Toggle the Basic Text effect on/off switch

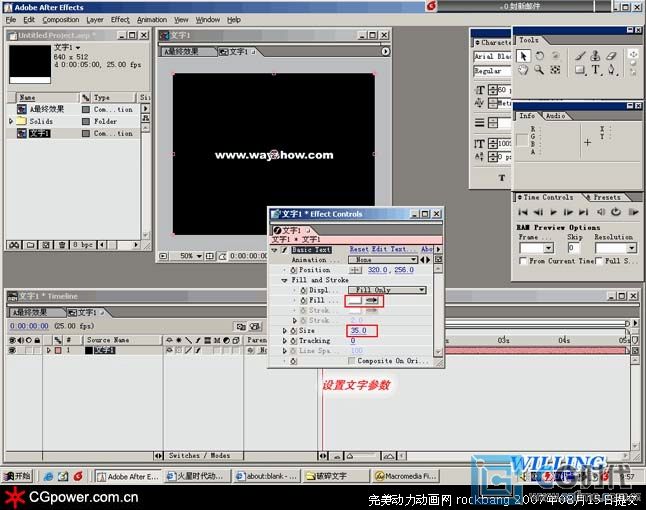[284, 250]
